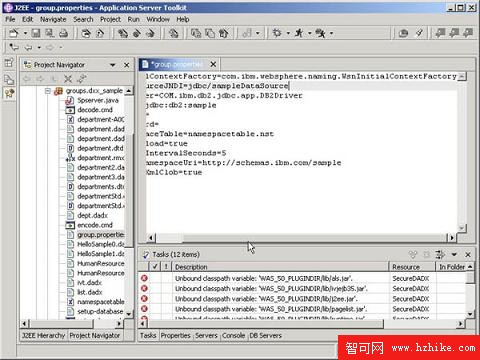Collapse the groups.dxx_sample tree node

pos(48,91)
